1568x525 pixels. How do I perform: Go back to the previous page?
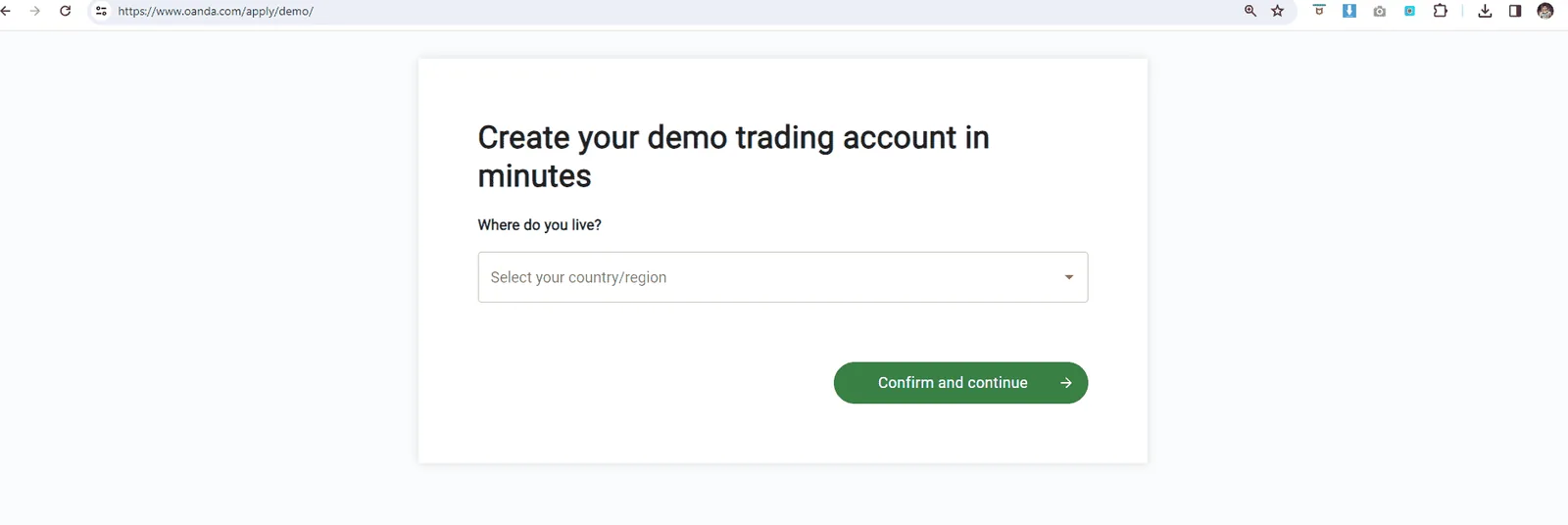tap(6, 11)
